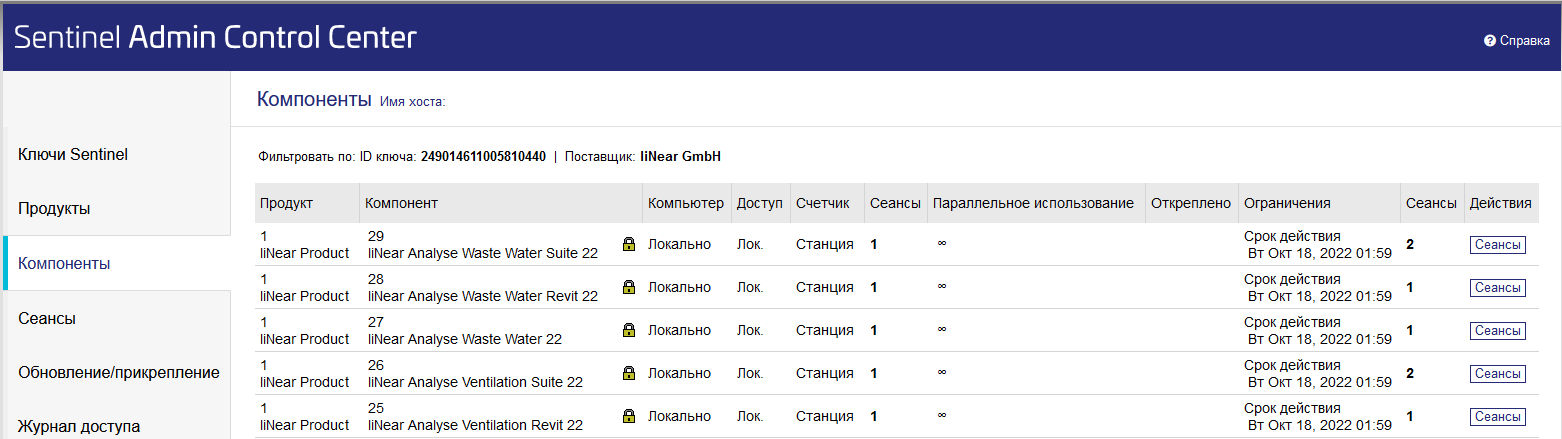Click liNear Analyse Waste Water 22 text

coord(465,339)
